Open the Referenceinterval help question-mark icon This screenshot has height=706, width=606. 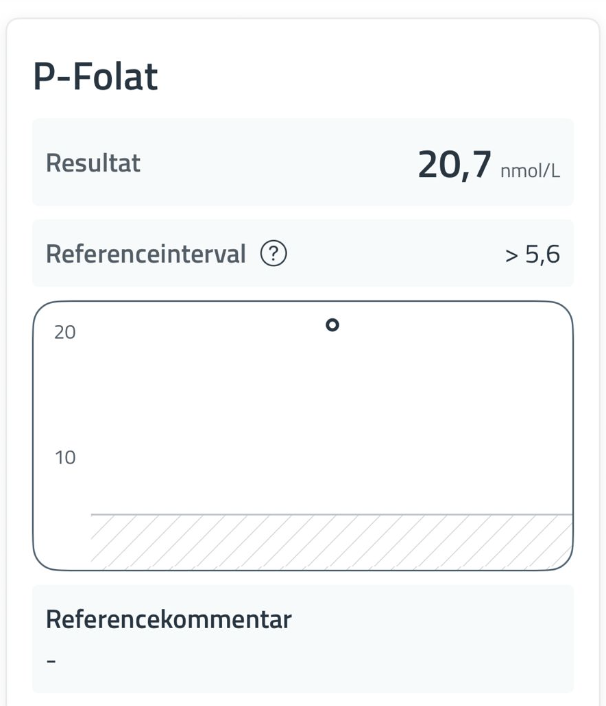[272, 254]
